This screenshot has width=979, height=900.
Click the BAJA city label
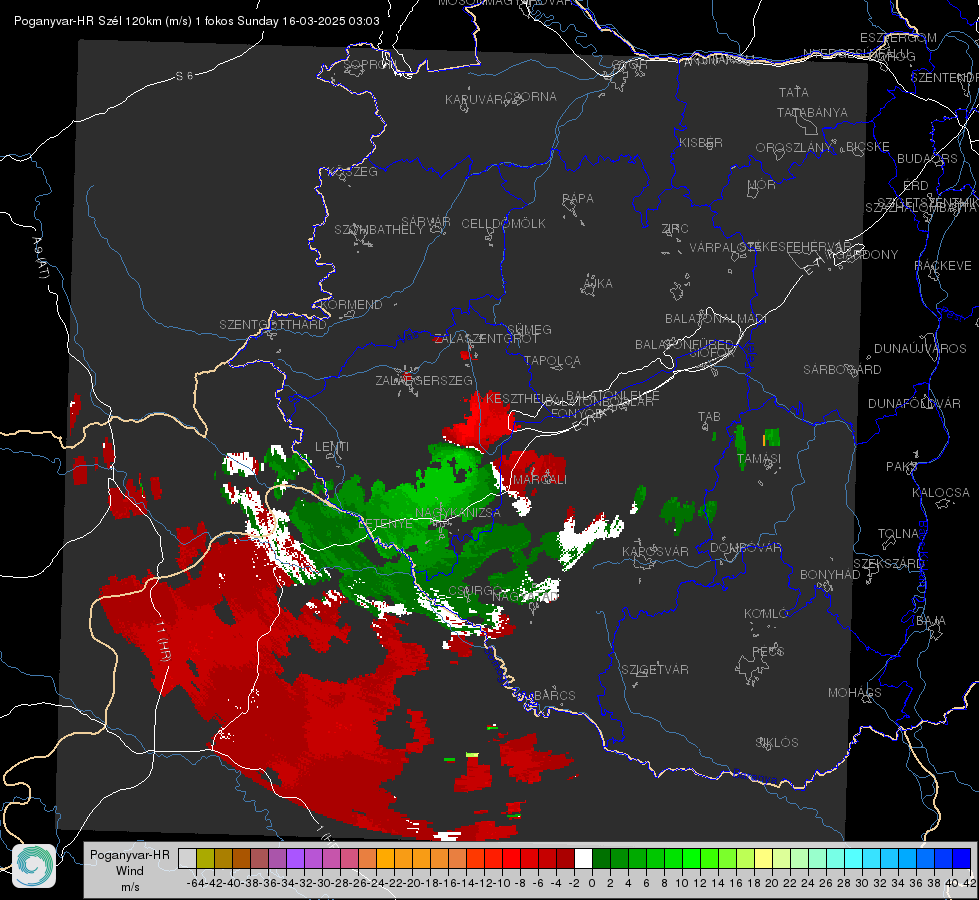click(x=931, y=621)
